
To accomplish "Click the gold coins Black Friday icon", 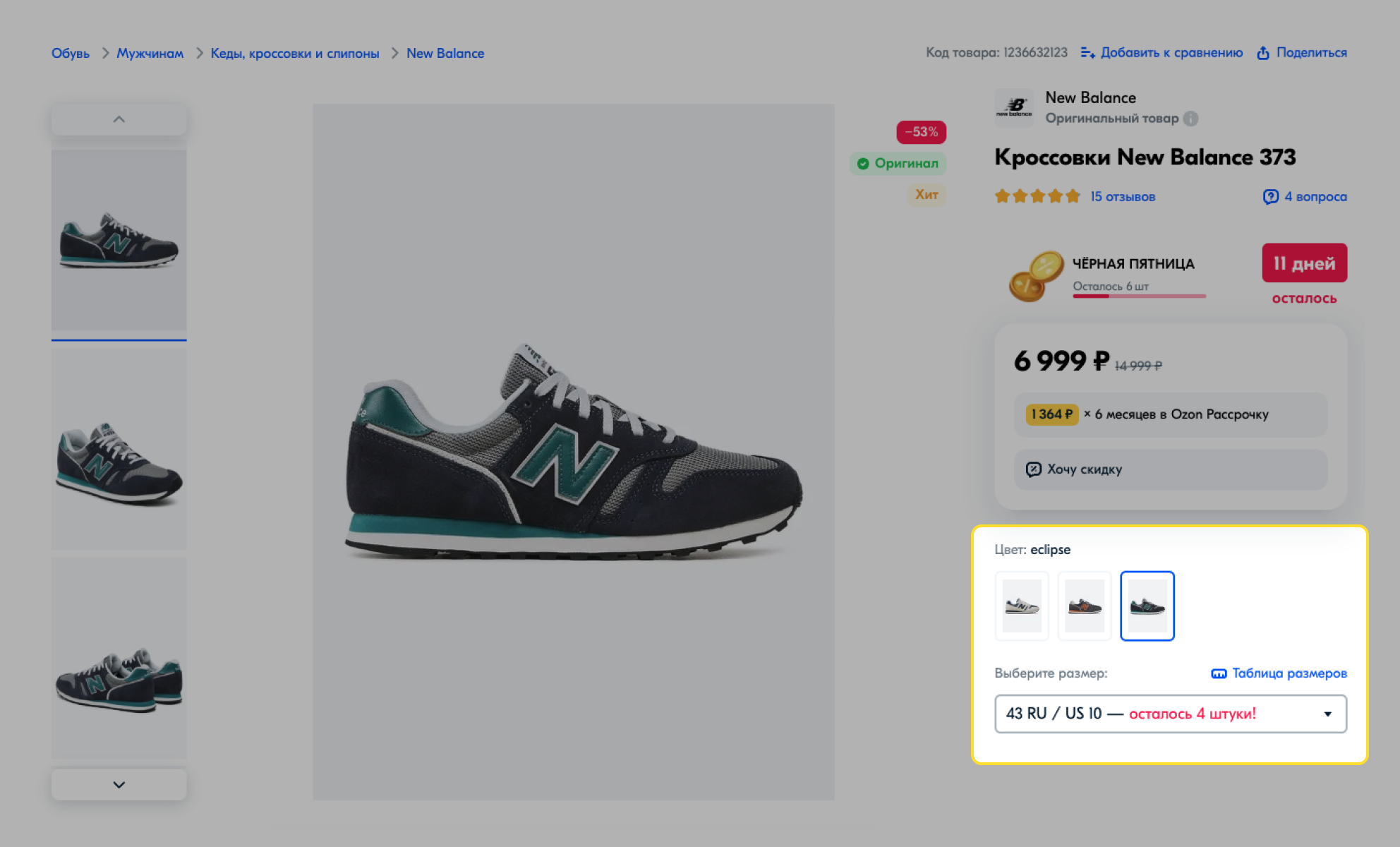I will (x=1035, y=276).
